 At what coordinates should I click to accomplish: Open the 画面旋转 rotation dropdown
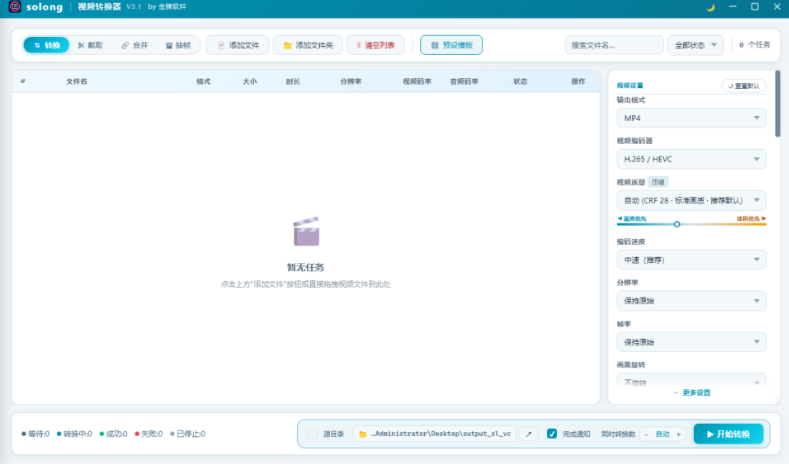pos(691,381)
